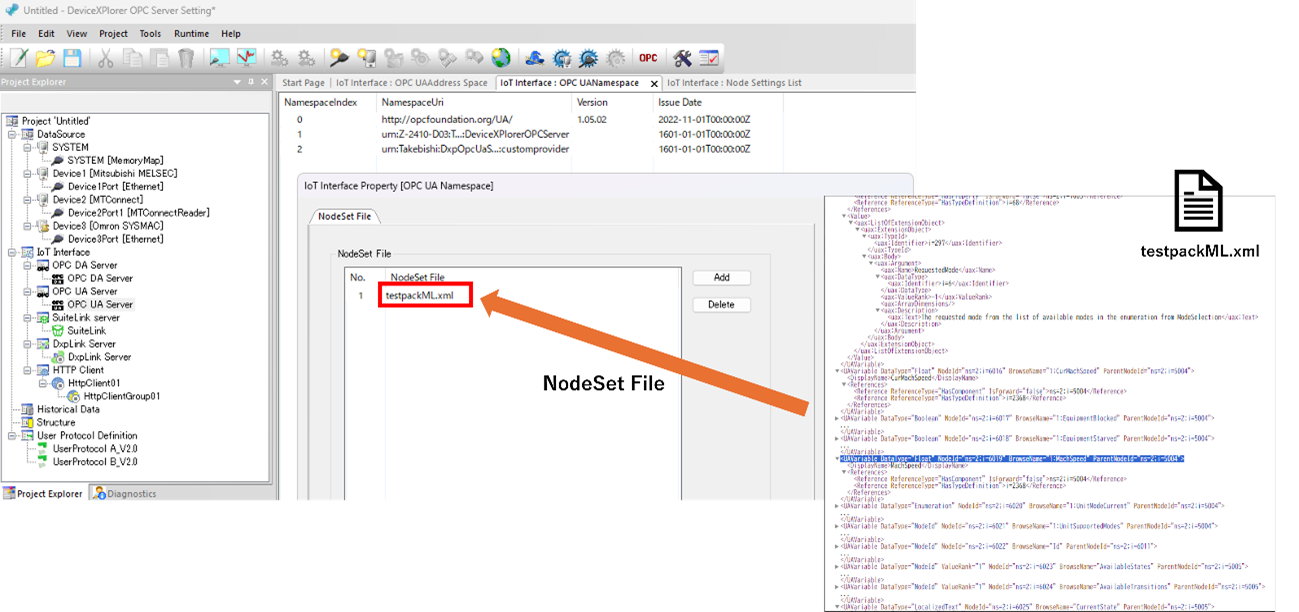Viewport: 1299px width, 612px height.
Task: Switch to the Diagnostics tab
Action: click(126, 493)
